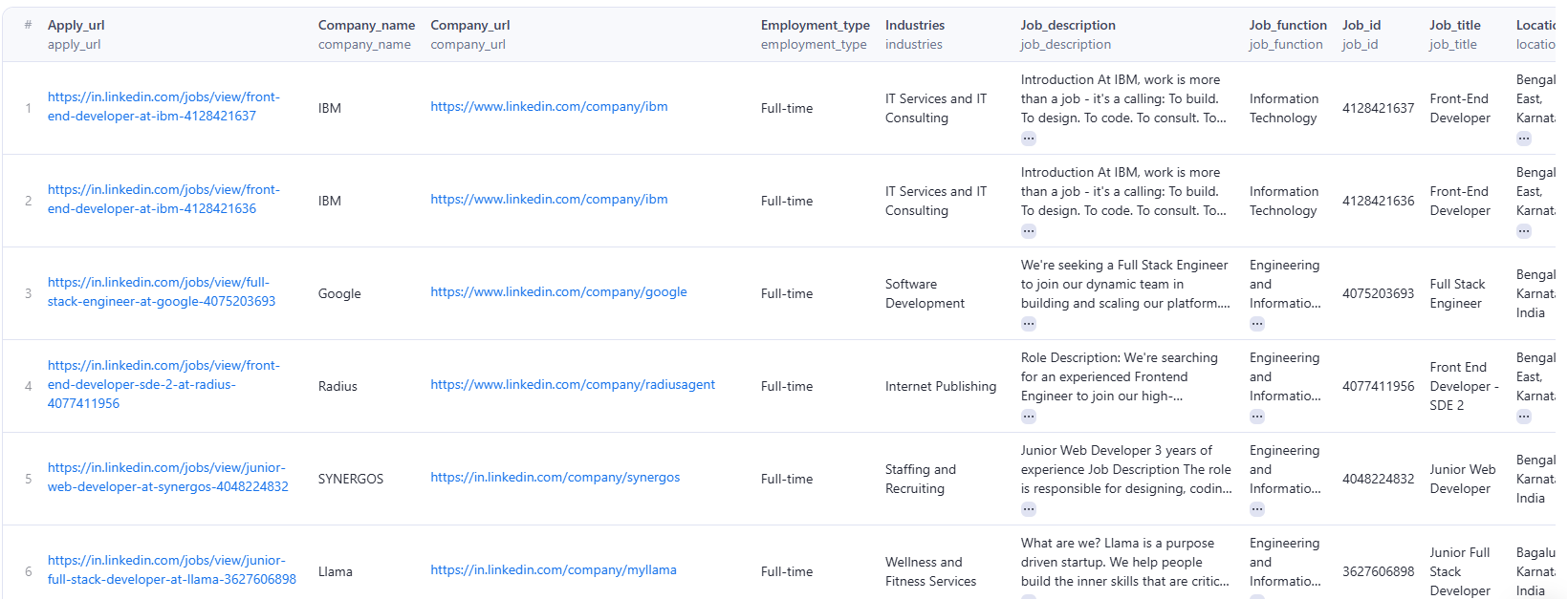Click the Industries column header
Viewport: 1568px width, 600px height.
[914, 26]
